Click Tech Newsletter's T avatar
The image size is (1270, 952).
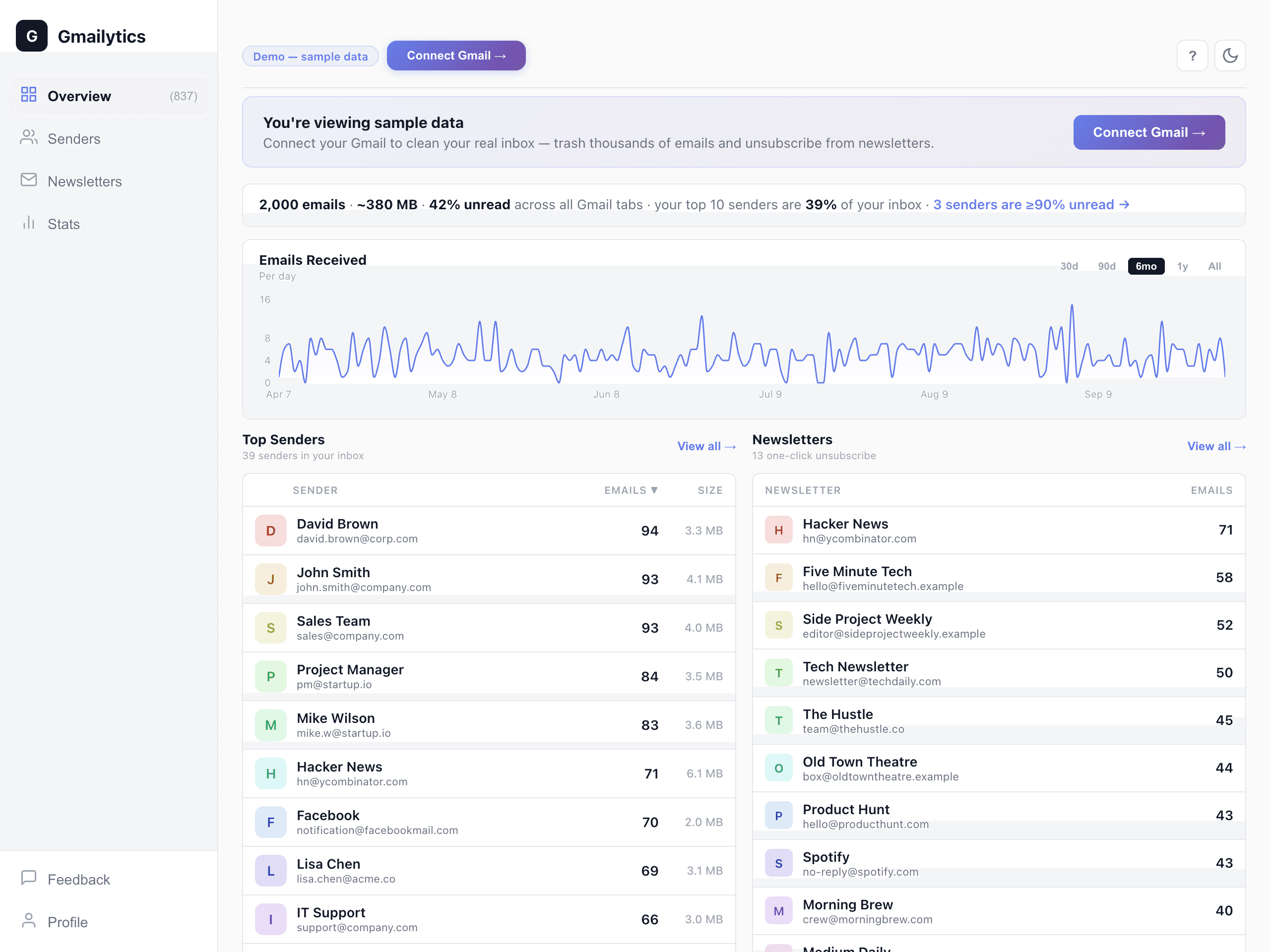[x=778, y=673]
